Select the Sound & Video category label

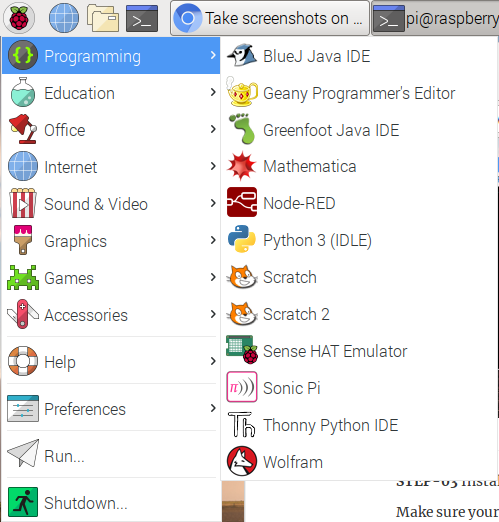[x=96, y=204]
